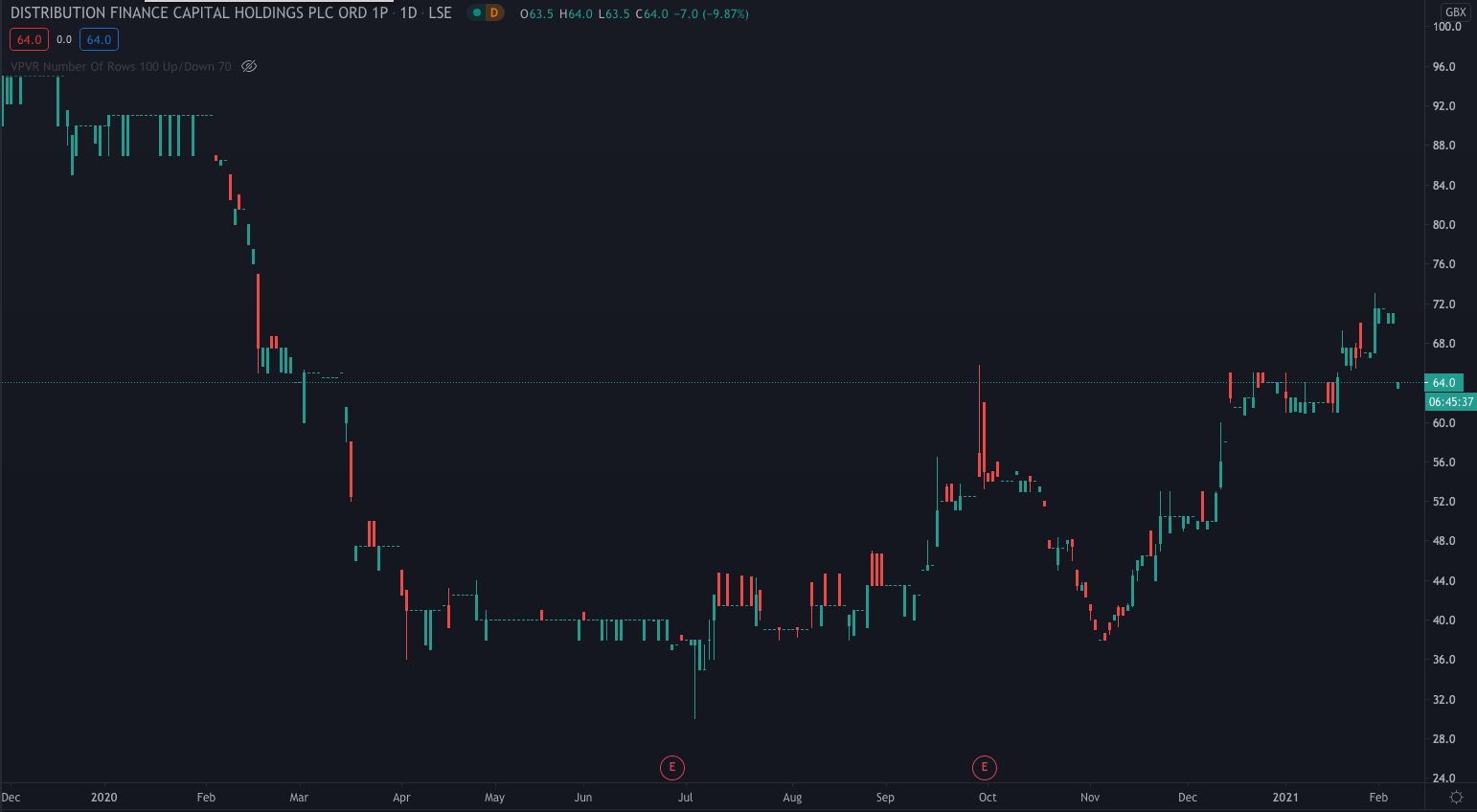Select the VPVR Number Of Rows indicator legend
The width and height of the screenshot is (1477, 812).
(121, 66)
